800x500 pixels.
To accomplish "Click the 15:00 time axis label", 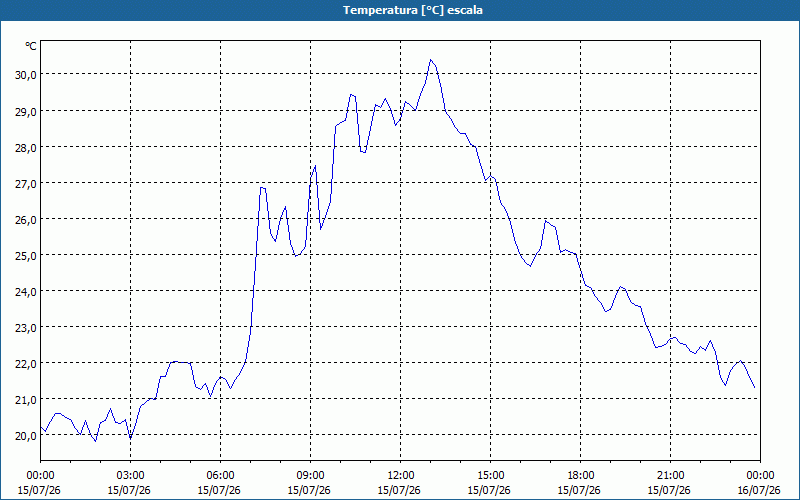I will (490, 476).
